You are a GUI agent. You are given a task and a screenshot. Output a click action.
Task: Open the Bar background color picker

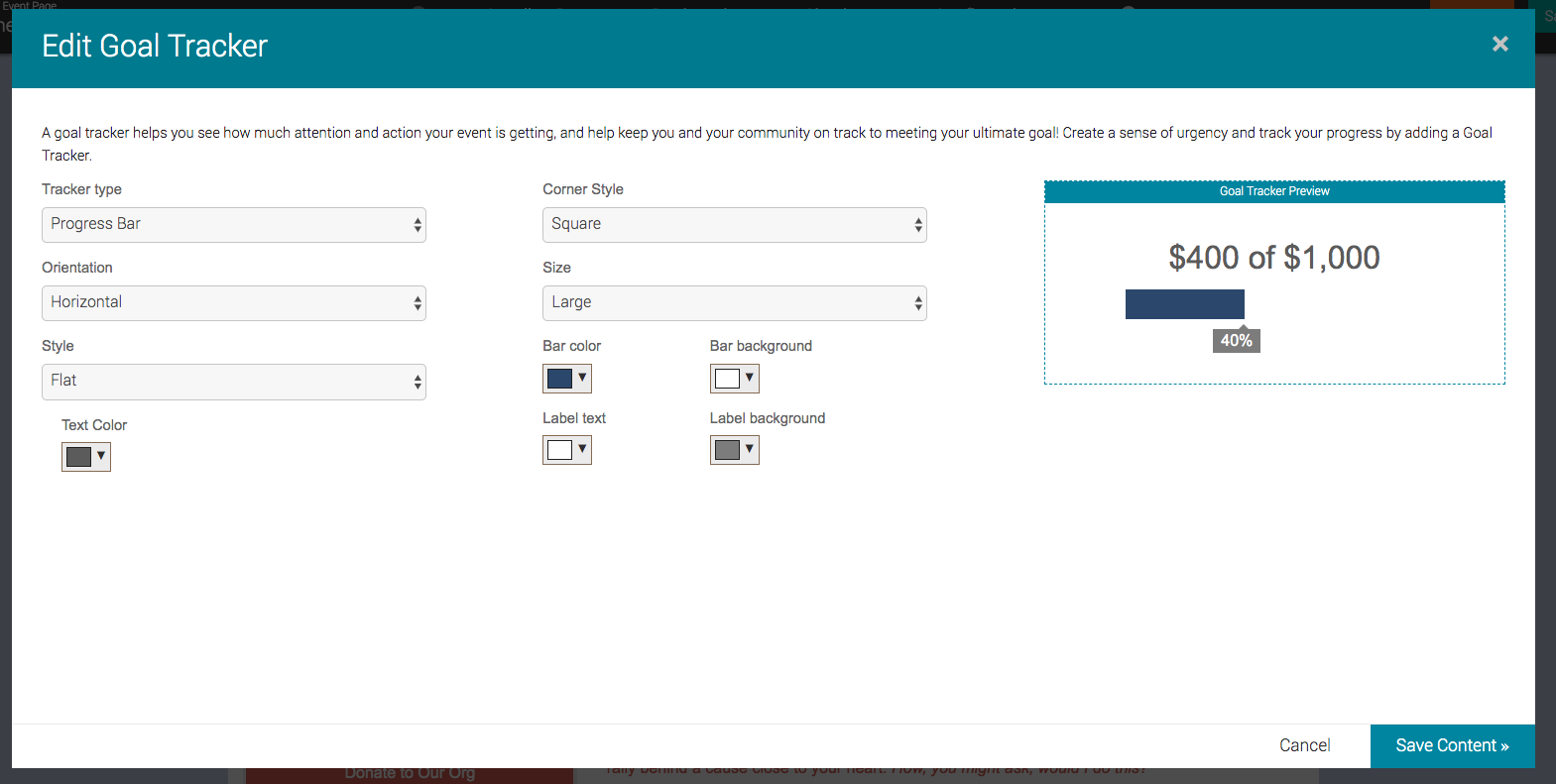(x=735, y=379)
